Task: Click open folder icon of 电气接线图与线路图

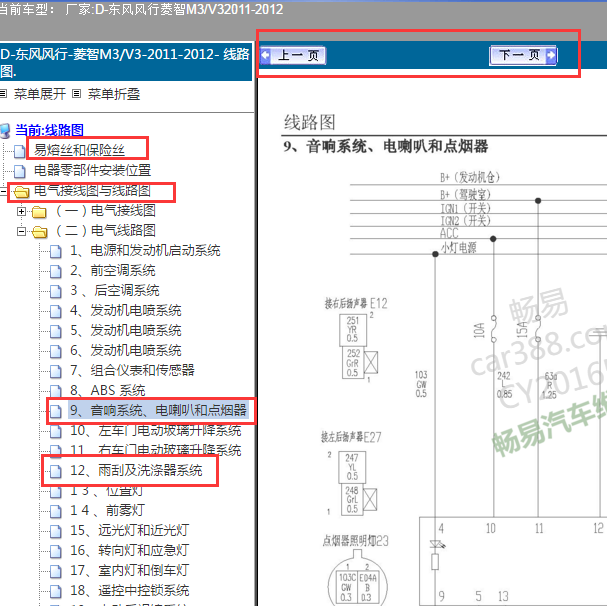Action: 21,191
